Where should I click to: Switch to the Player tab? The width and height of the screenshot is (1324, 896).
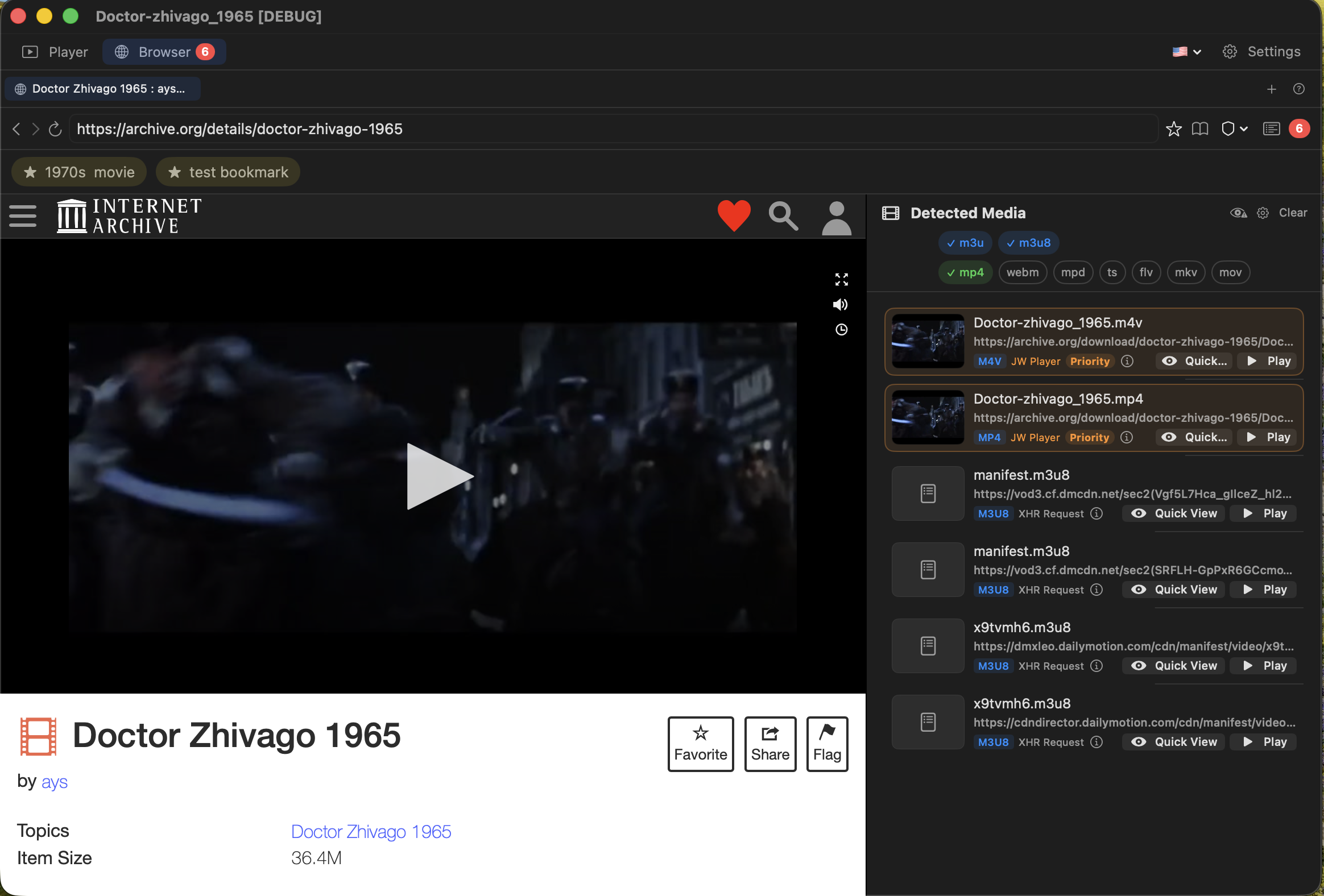tap(55, 52)
